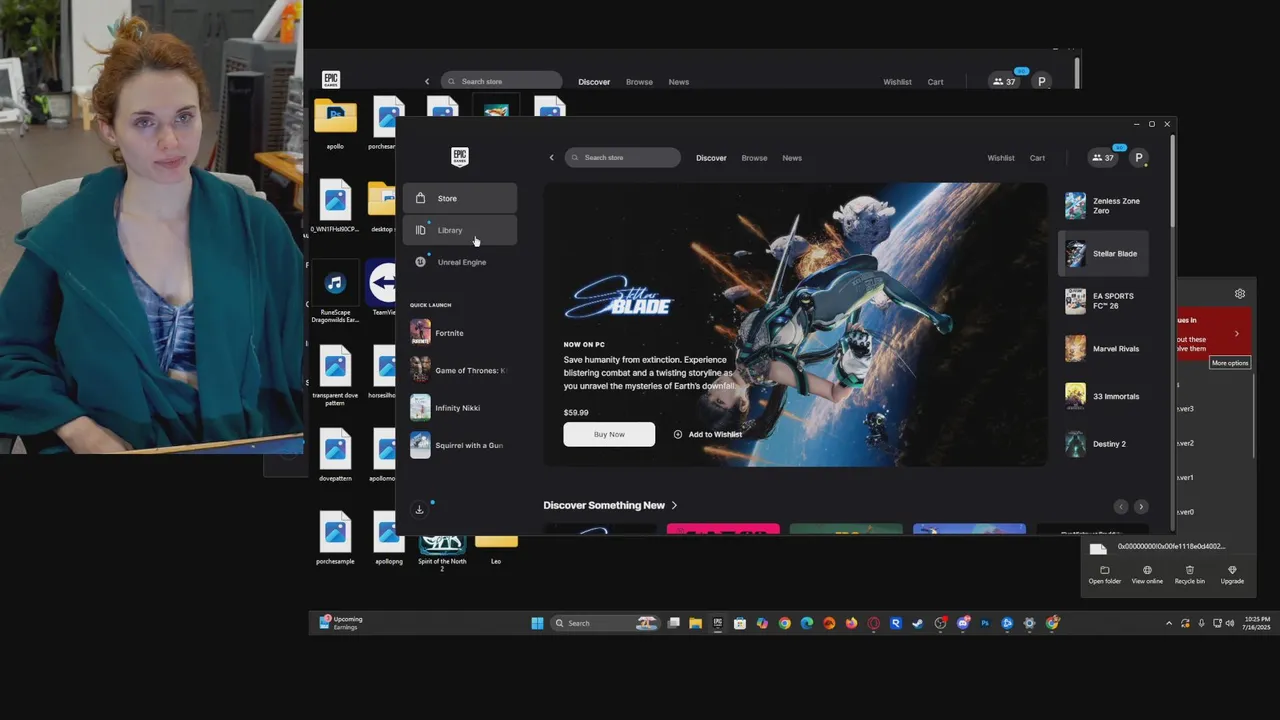Click the Epic Games logo in sidebar

coord(459,156)
